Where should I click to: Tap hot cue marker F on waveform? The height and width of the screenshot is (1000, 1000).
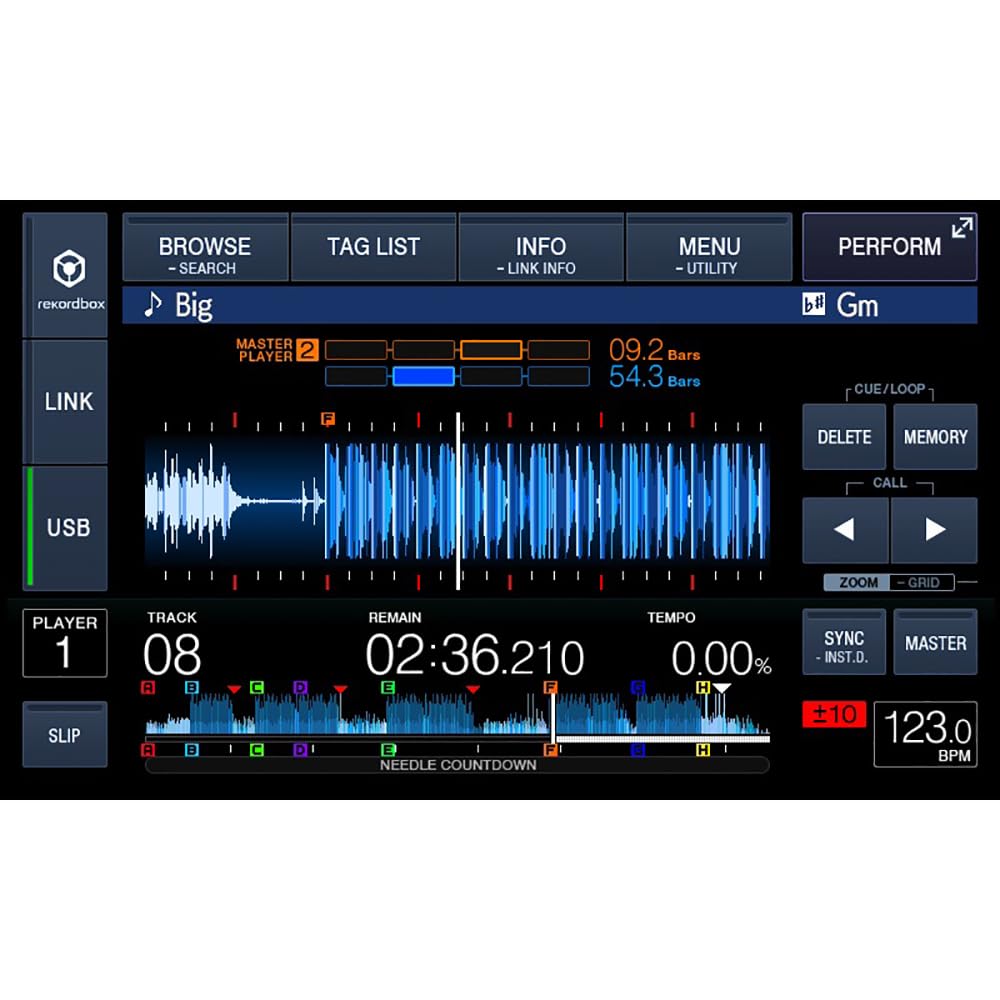coord(328,420)
